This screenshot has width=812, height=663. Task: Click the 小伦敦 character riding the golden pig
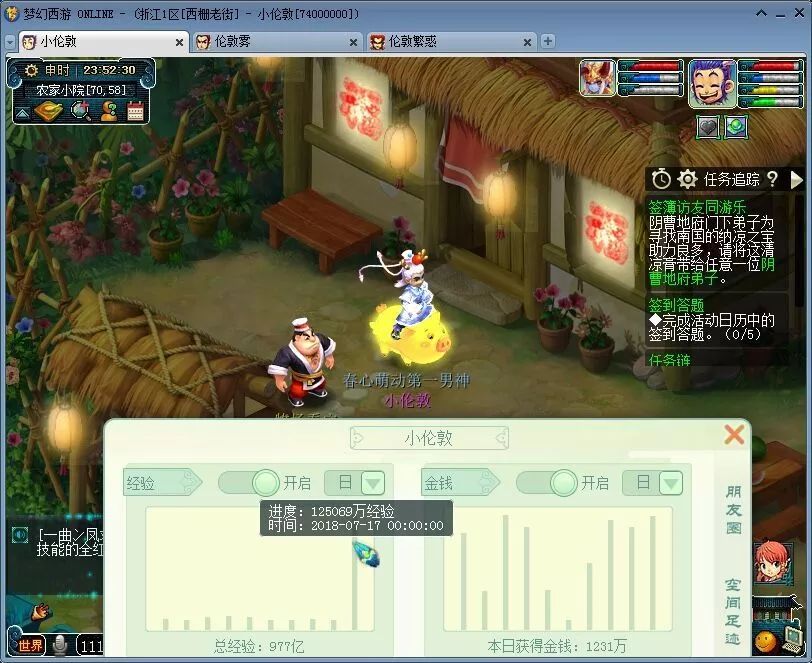[410, 309]
